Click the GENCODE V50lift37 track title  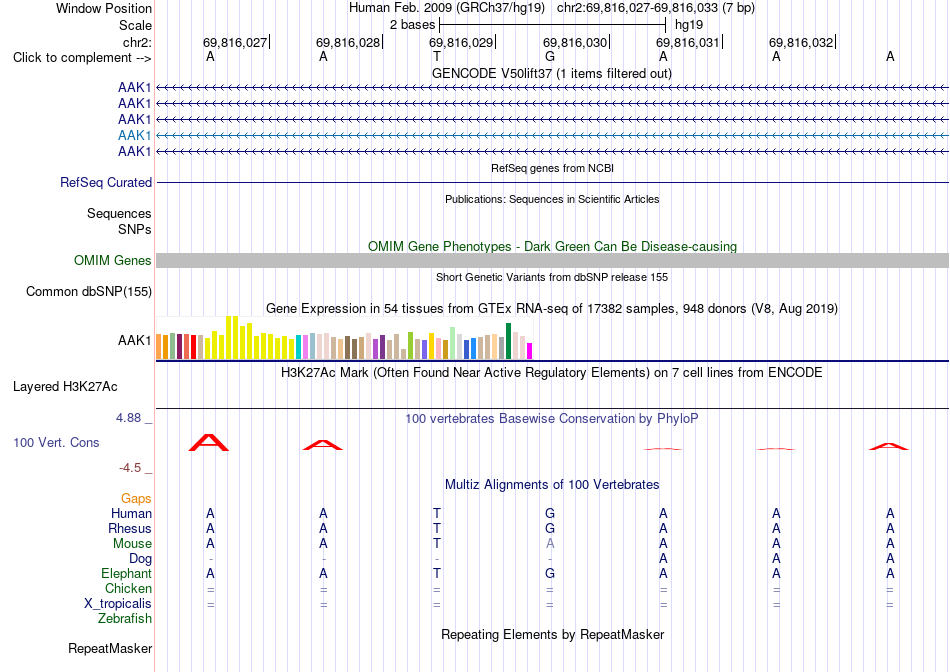coord(552,73)
